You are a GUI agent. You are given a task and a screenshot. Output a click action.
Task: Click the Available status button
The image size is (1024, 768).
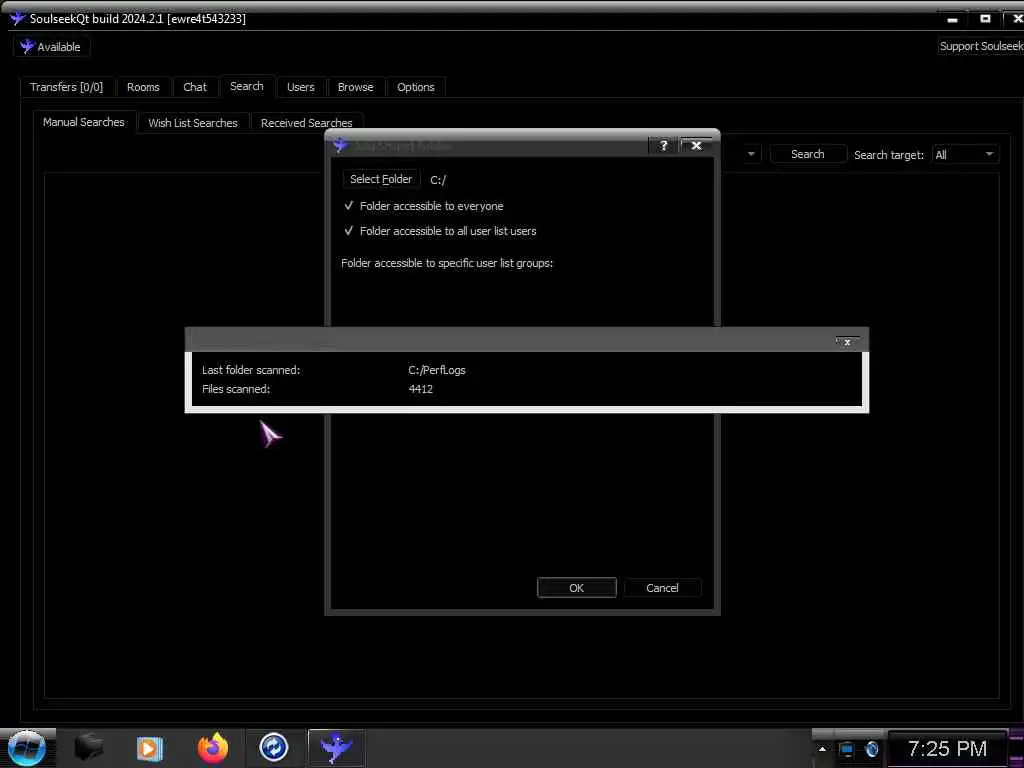[51, 47]
